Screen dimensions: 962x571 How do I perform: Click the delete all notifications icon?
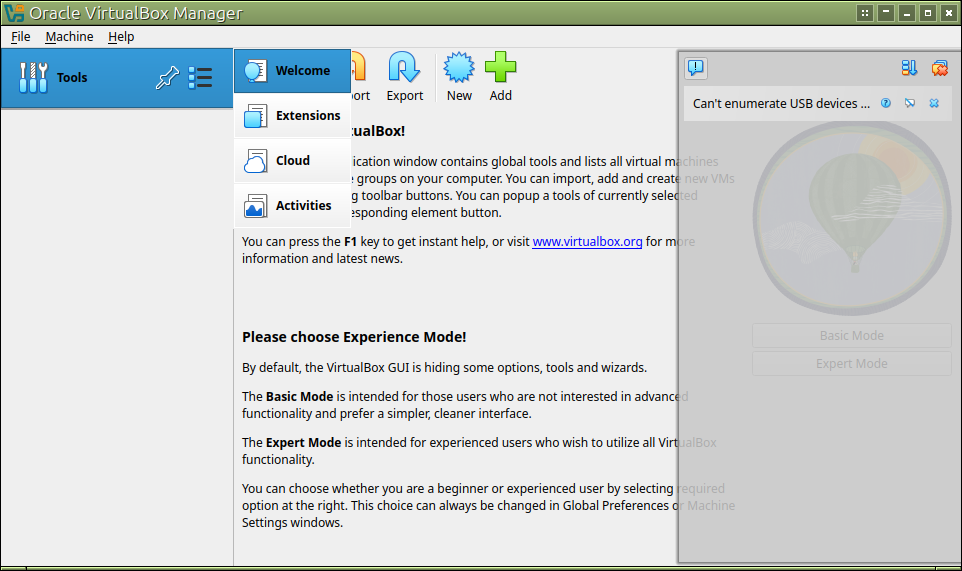click(939, 68)
